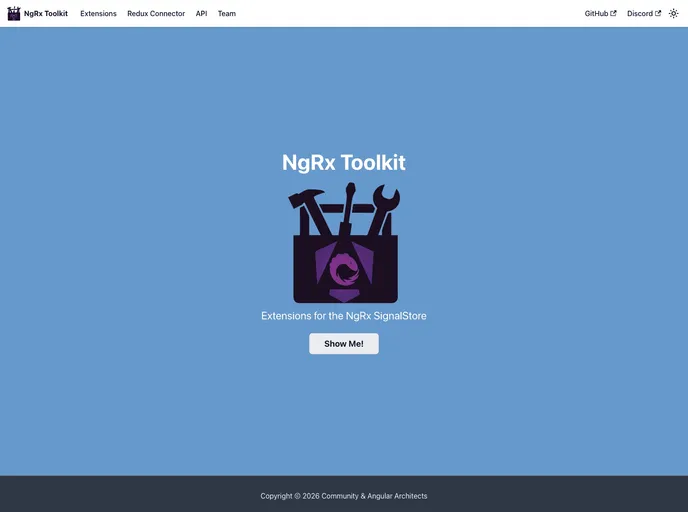The image size is (688, 512).
Task: Open the Extensions nav item
Action: (98, 14)
